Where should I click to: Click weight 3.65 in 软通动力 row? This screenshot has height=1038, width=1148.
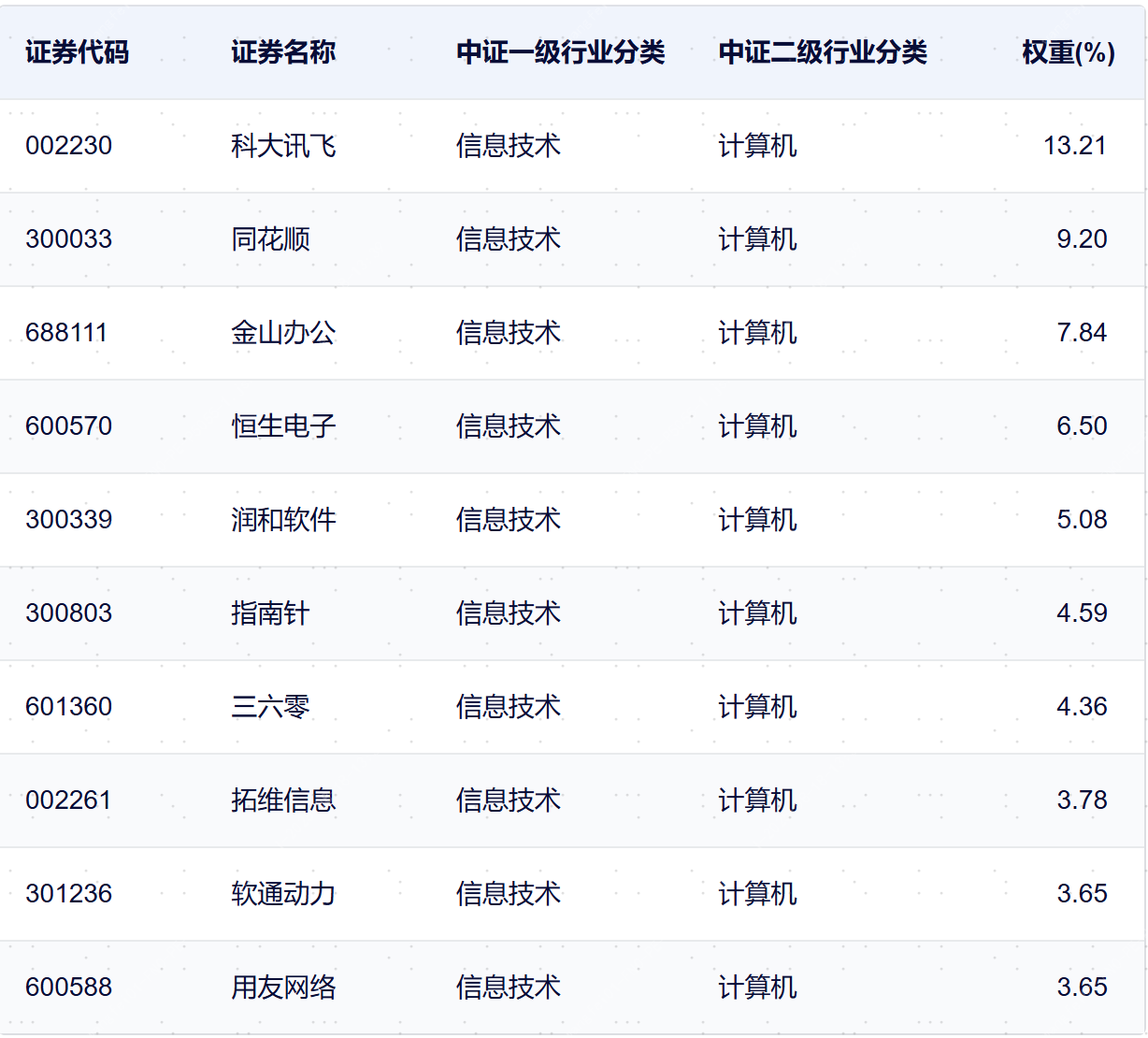(1082, 894)
